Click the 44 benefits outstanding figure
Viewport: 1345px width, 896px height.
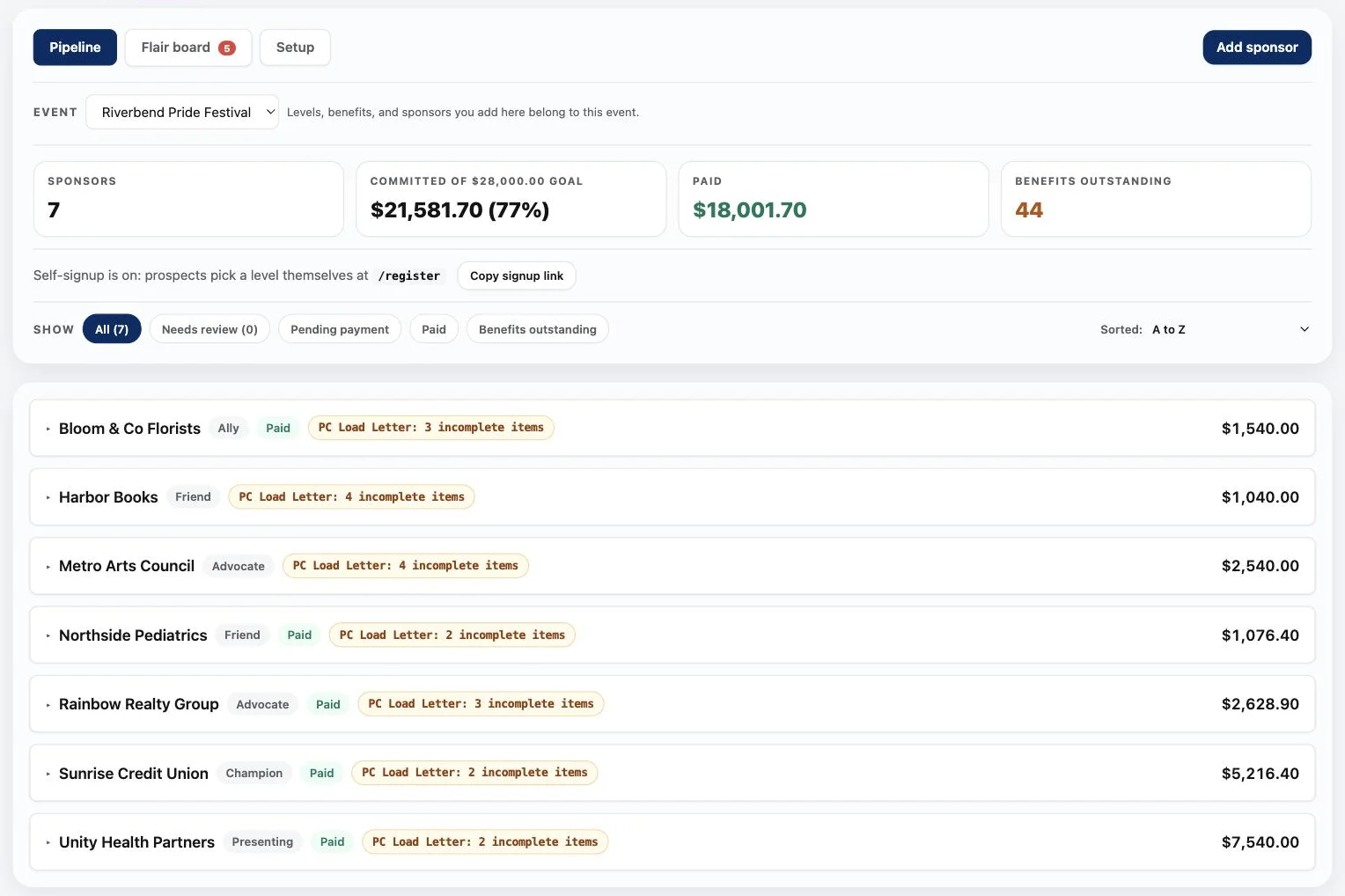point(1029,210)
